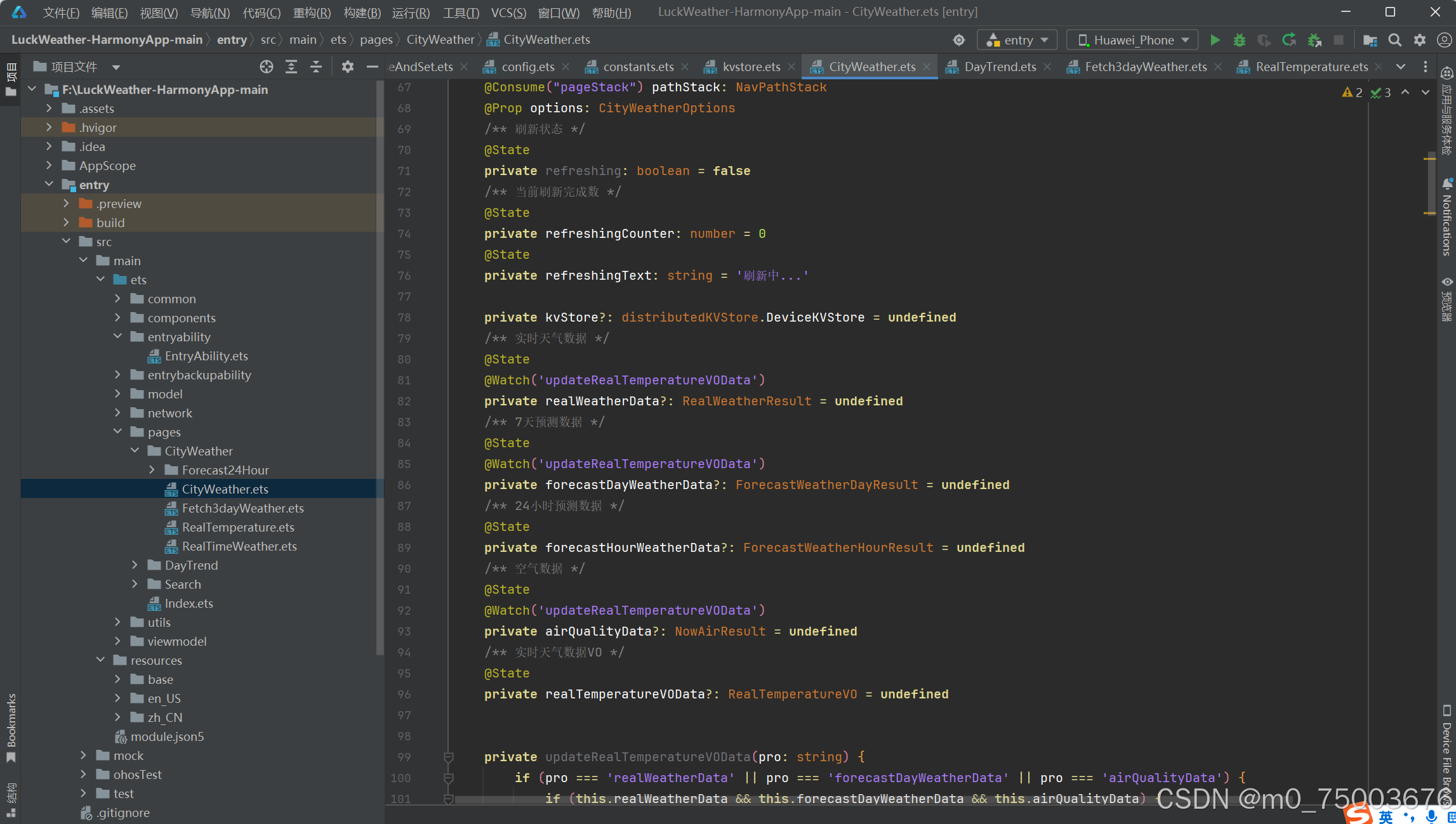Toggle the Previewer eye side panel
Viewport: 1456px width, 824px height.
point(1446,298)
